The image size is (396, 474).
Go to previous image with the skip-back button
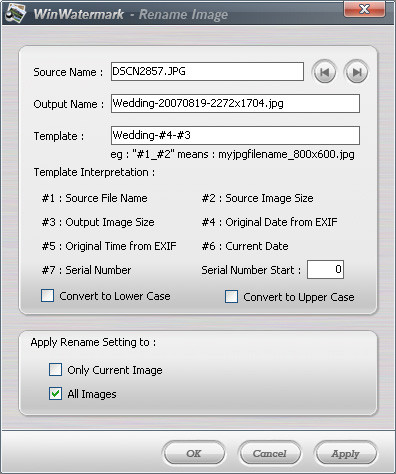point(324,72)
